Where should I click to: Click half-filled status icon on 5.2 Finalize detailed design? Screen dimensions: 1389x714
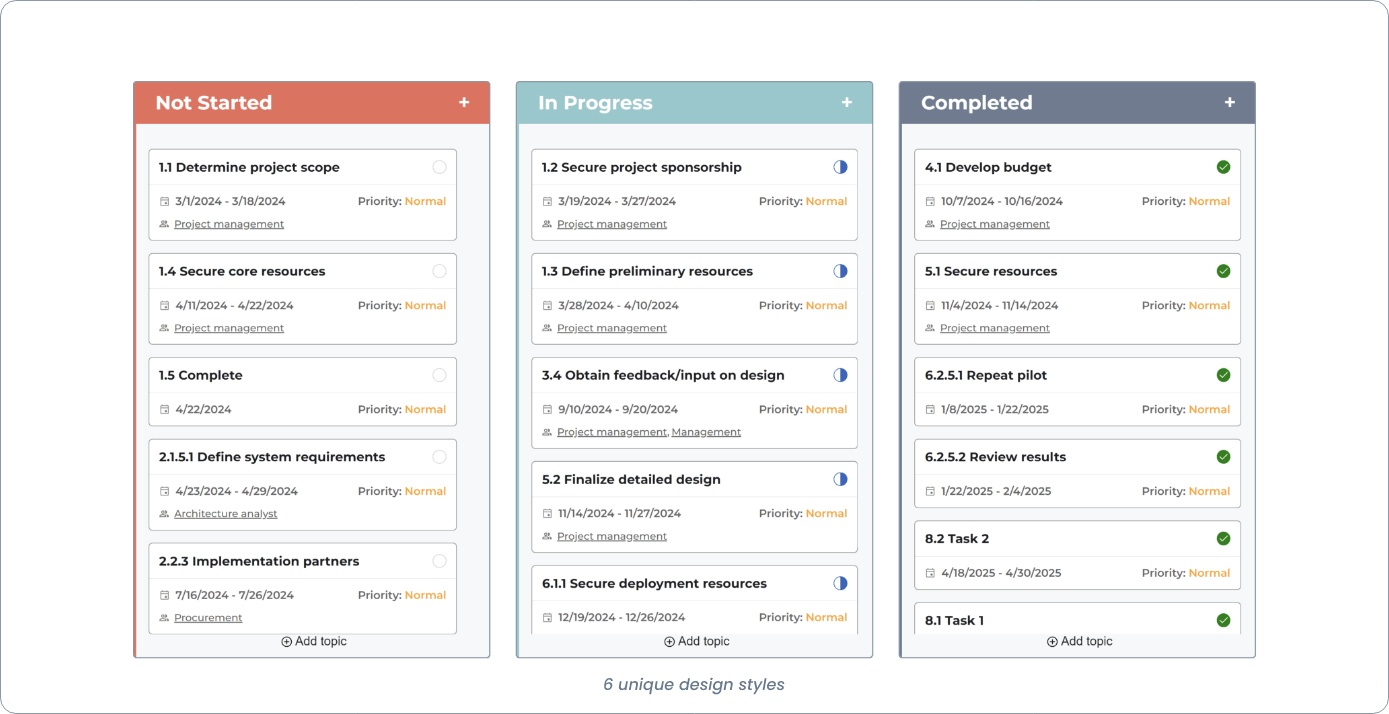click(840, 479)
